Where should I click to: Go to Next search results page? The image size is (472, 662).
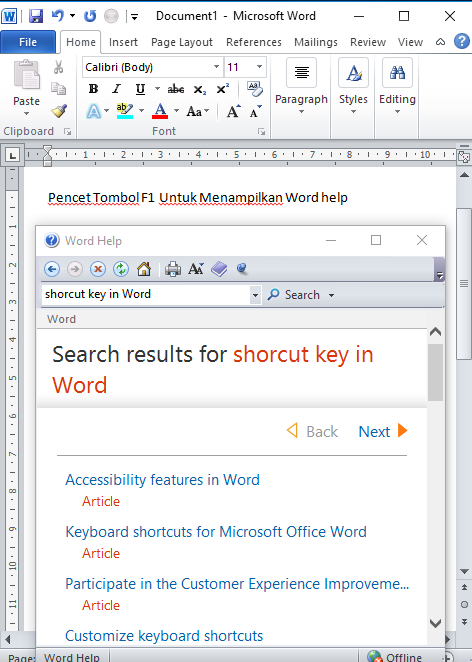(383, 431)
